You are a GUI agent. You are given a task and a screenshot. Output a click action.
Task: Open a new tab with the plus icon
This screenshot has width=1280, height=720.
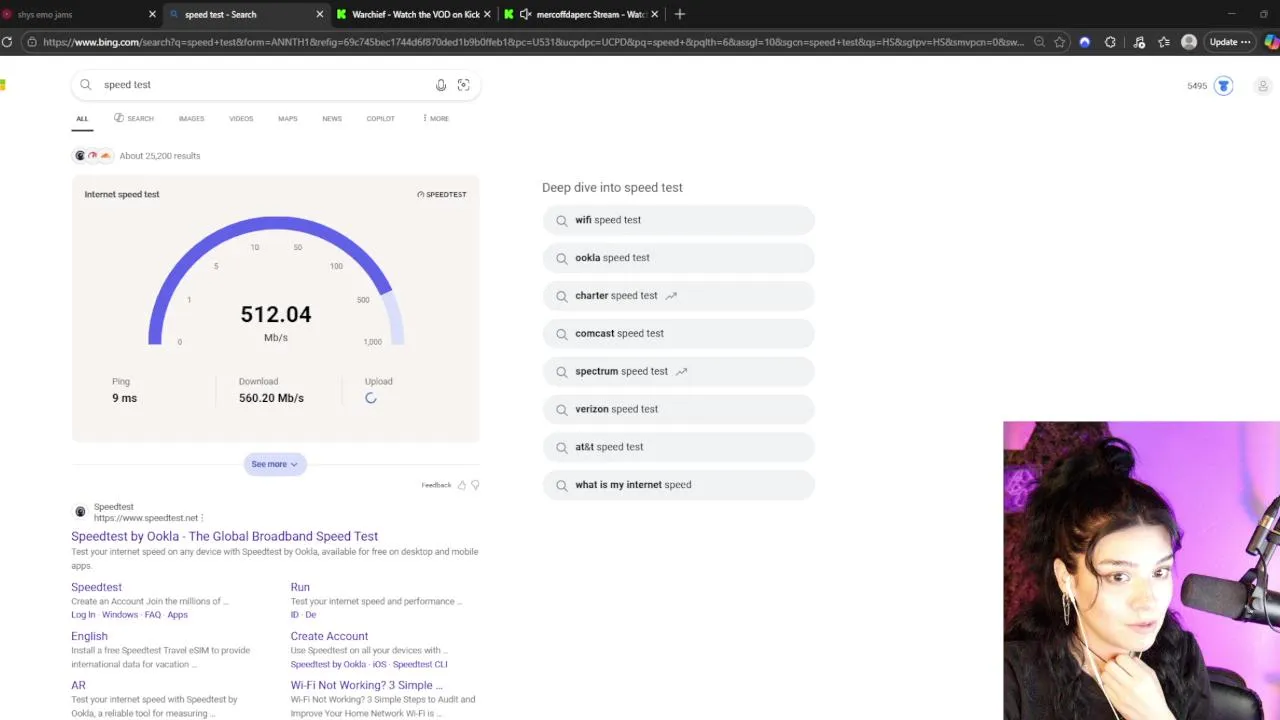[x=680, y=14]
